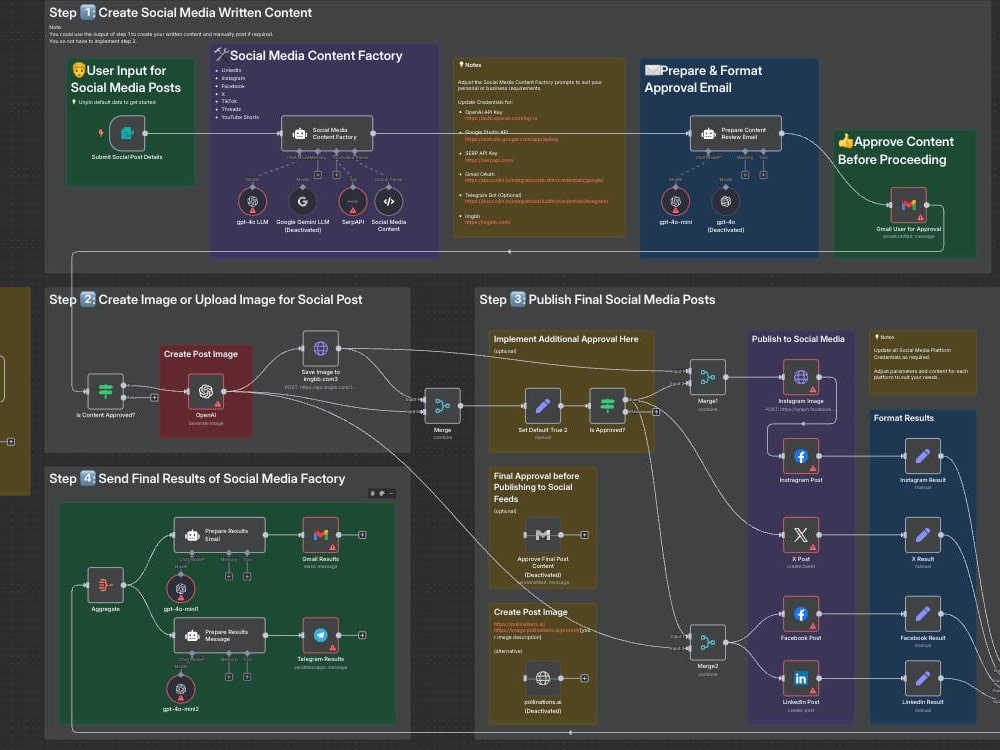Add node after pollinations.ai output
Viewport: 1000px width, 750px height.
point(584,678)
